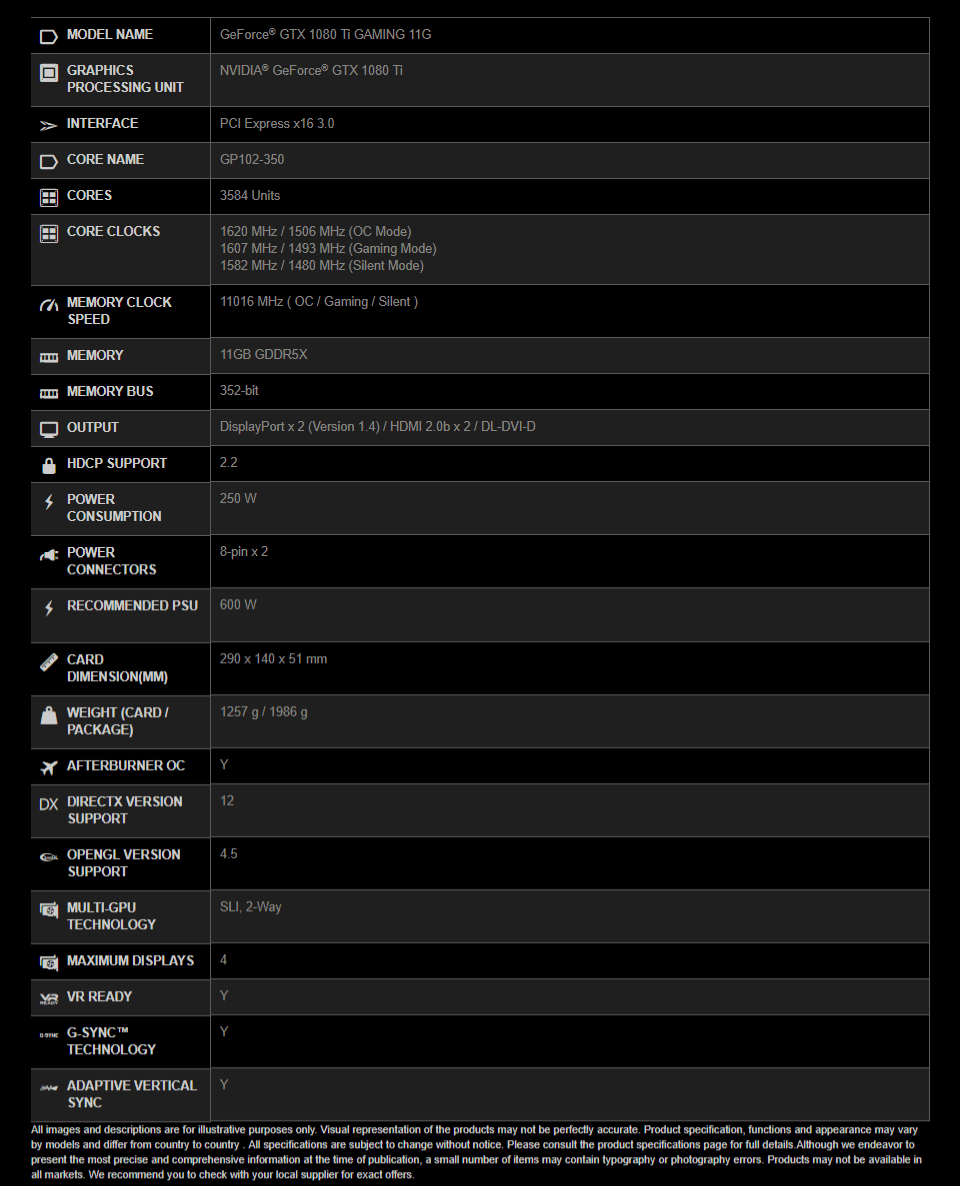Click the Interface arrow icon
Viewport: 960px width, 1186px height.
point(48,125)
